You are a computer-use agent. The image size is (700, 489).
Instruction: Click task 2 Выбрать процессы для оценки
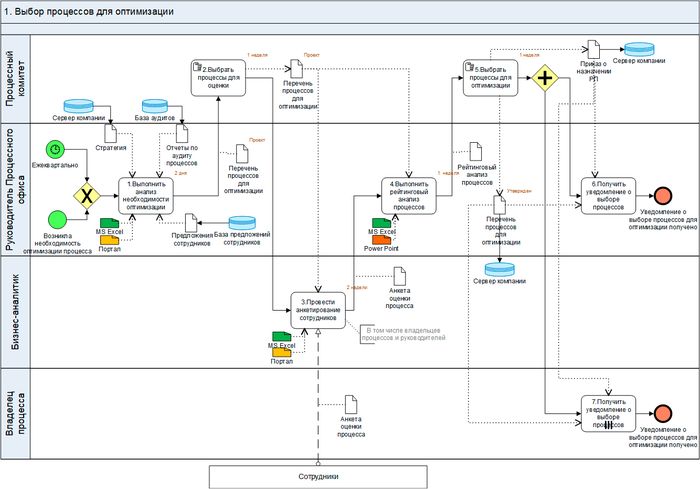click(217, 75)
